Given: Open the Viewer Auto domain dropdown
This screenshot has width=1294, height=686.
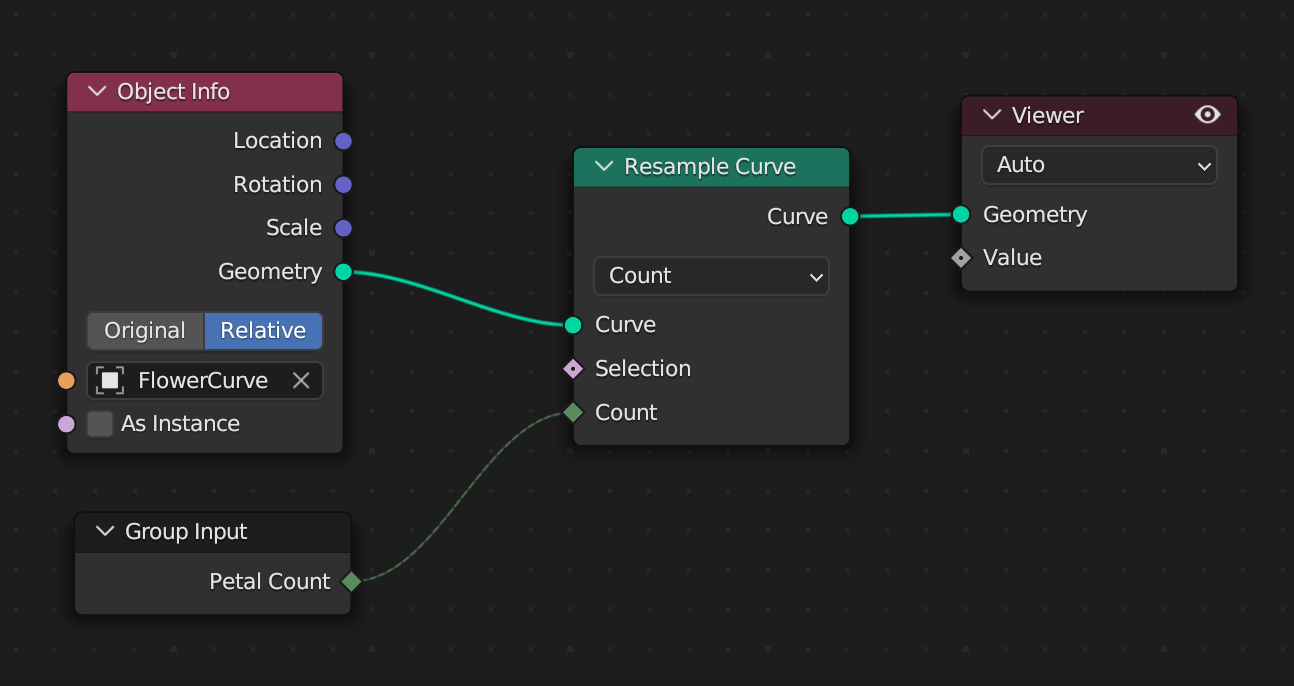Looking at the screenshot, I should point(1099,165).
